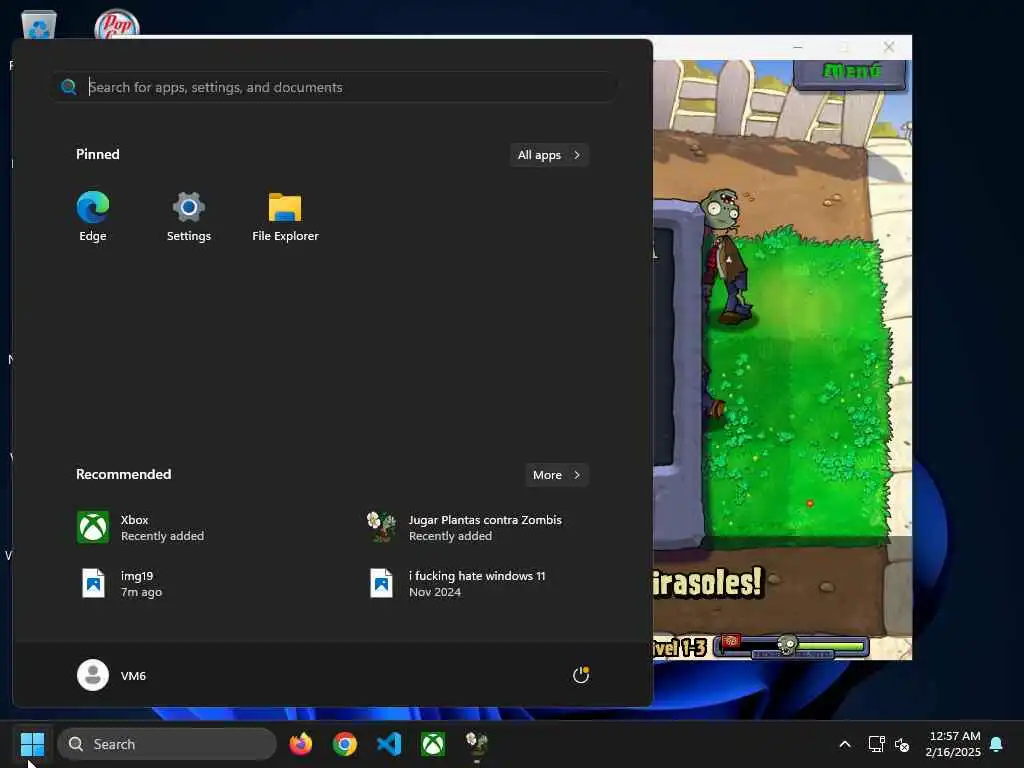Open the power options button
Screen dimensions: 1024x768
point(581,675)
